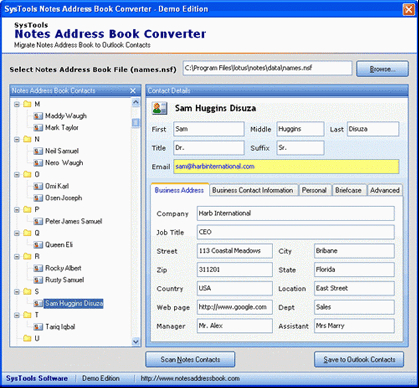Image resolution: width=419 pixels, height=388 pixels.
Task: Select Tariq Iqbal in contacts tree
Action: tap(60, 327)
